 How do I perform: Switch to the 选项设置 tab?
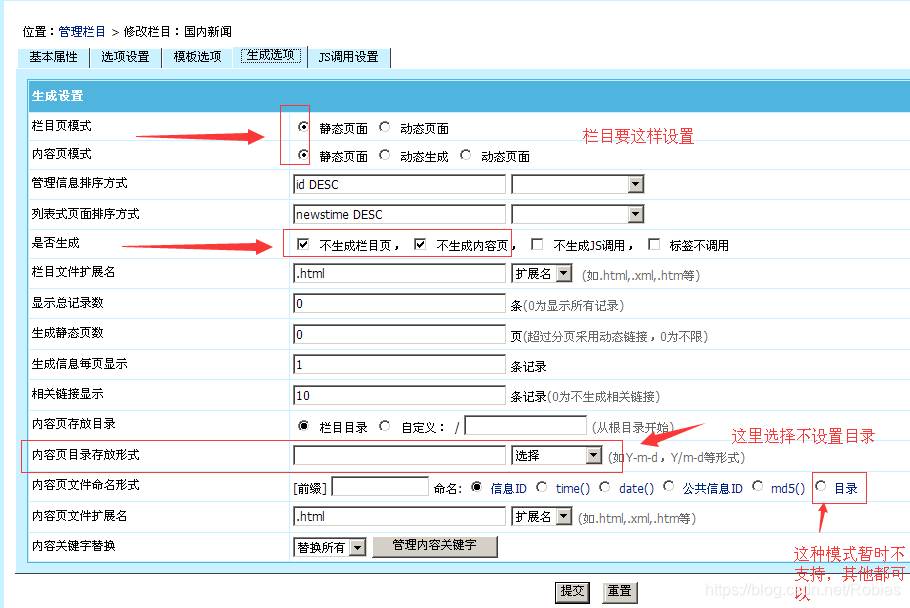pyautogui.click(x=125, y=57)
